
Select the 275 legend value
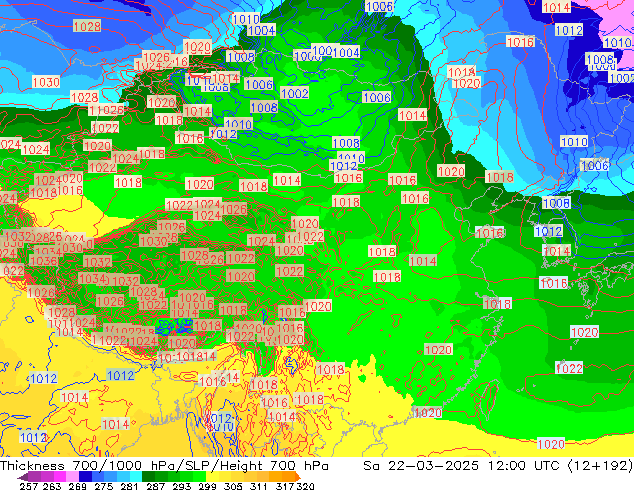(104, 486)
